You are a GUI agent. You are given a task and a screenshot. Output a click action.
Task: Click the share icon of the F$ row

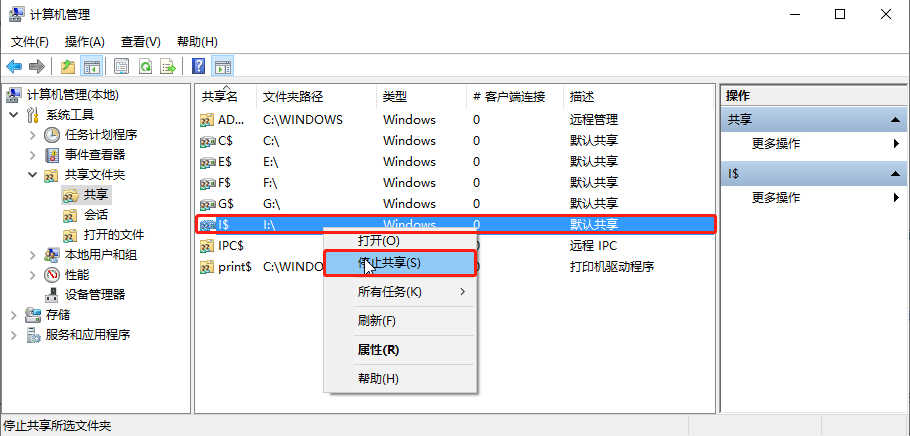click(207, 183)
